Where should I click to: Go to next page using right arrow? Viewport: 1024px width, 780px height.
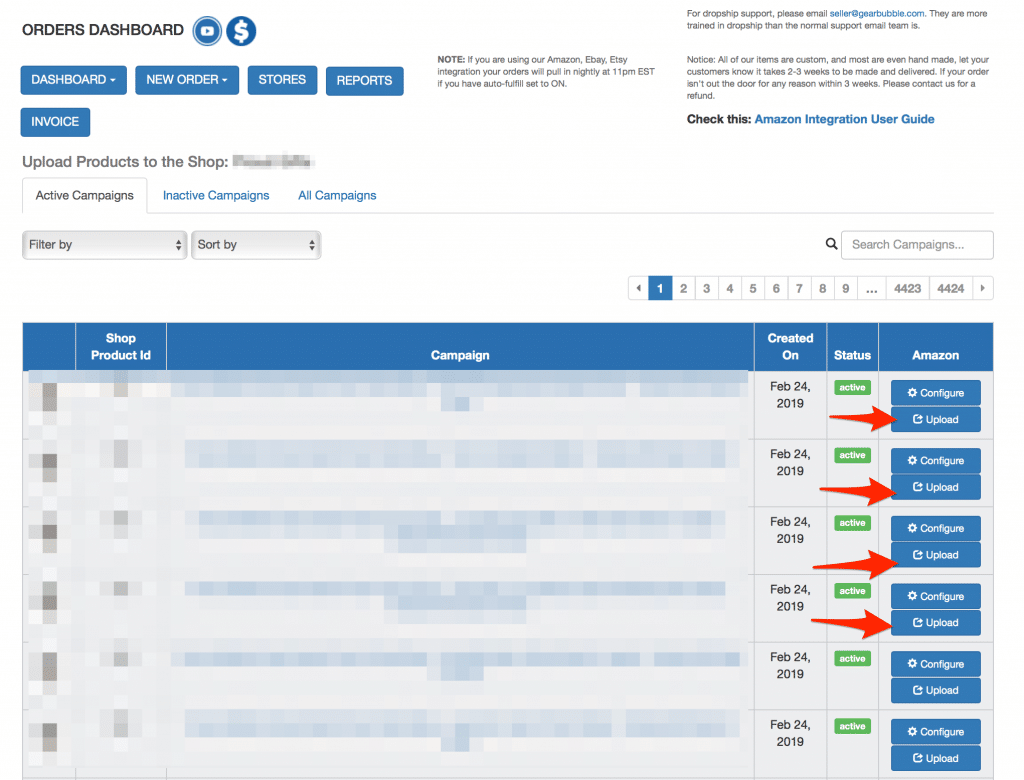click(983, 288)
